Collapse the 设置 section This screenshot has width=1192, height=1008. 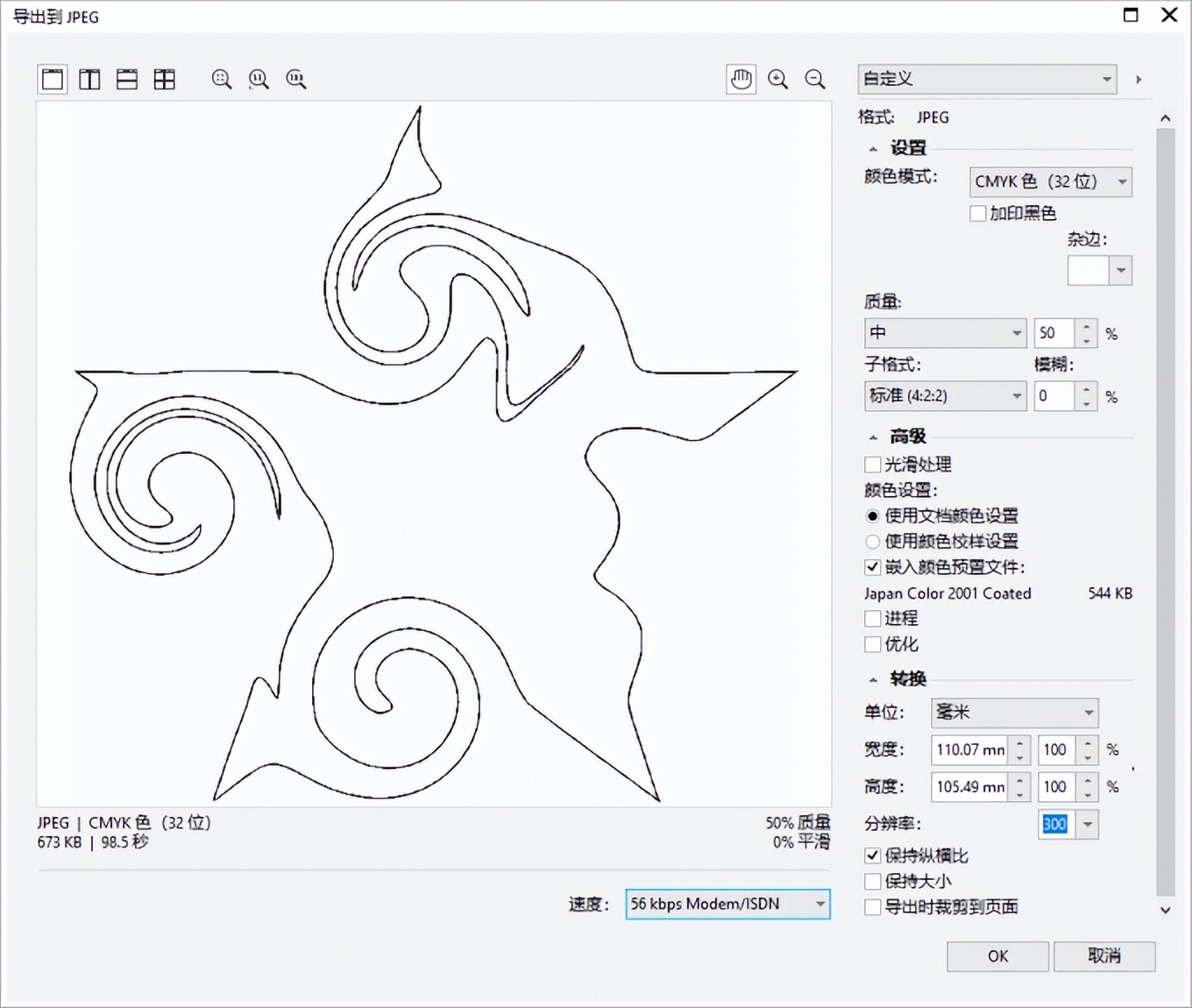pos(871,148)
